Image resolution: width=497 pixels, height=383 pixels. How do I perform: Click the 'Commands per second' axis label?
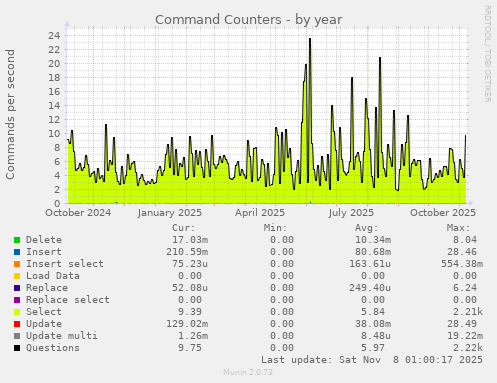[x=10, y=114]
